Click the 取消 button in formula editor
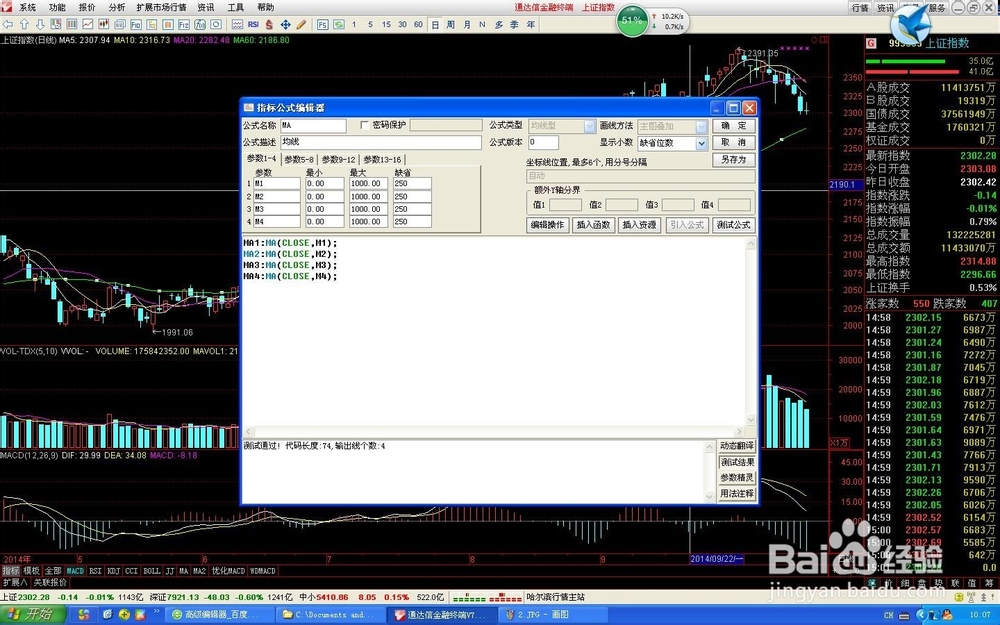This screenshot has height=625, width=1000. tap(733, 142)
